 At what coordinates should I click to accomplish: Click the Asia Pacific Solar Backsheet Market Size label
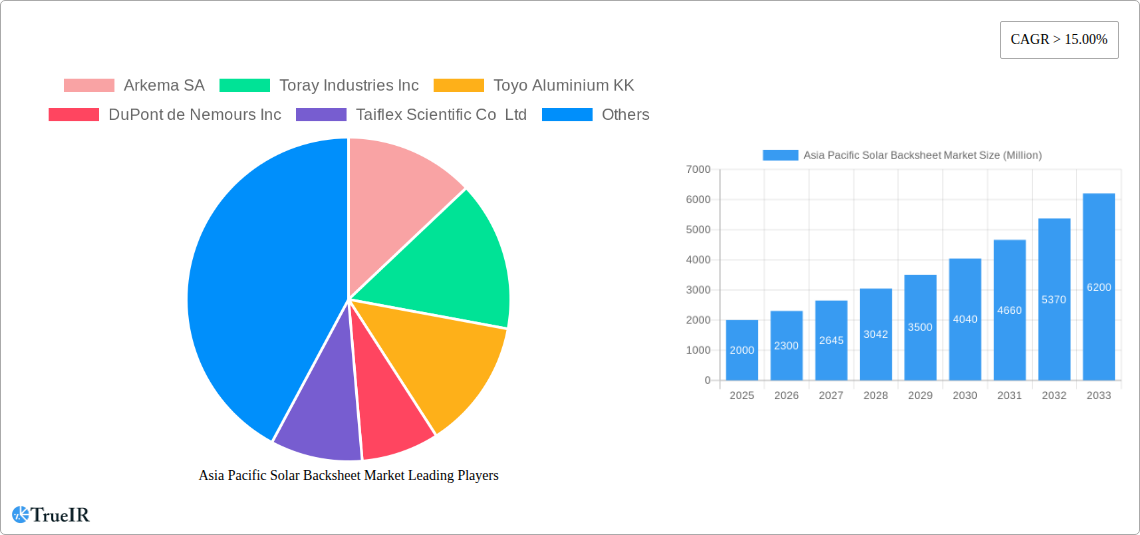click(923, 155)
